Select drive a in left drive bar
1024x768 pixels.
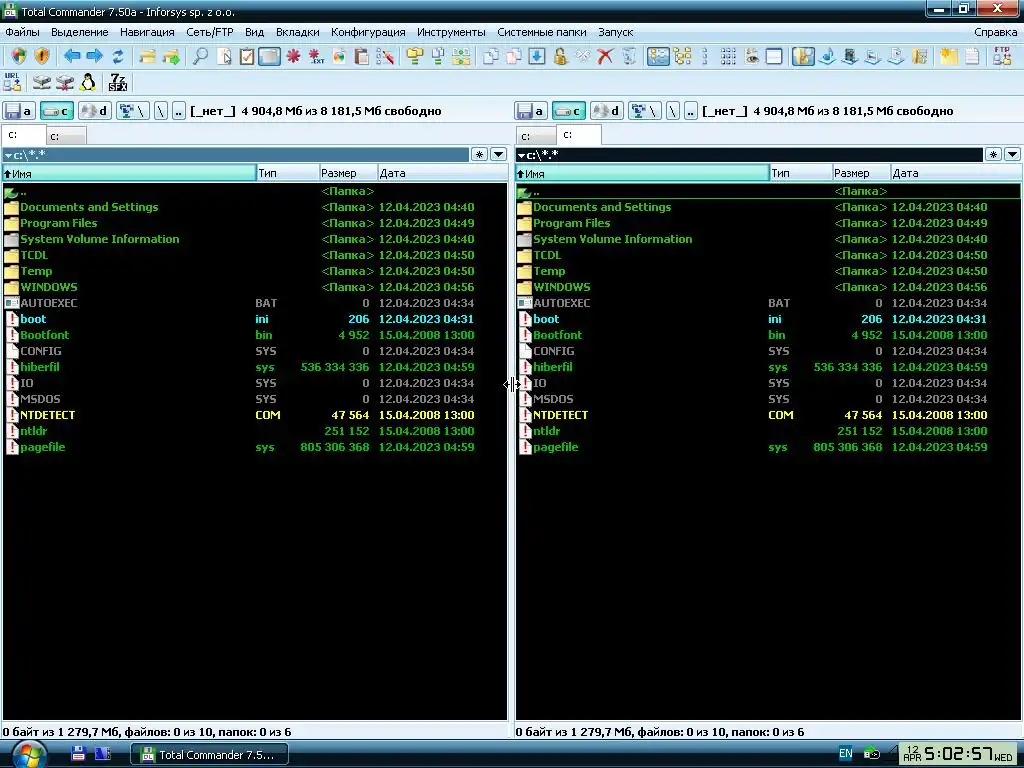19,111
